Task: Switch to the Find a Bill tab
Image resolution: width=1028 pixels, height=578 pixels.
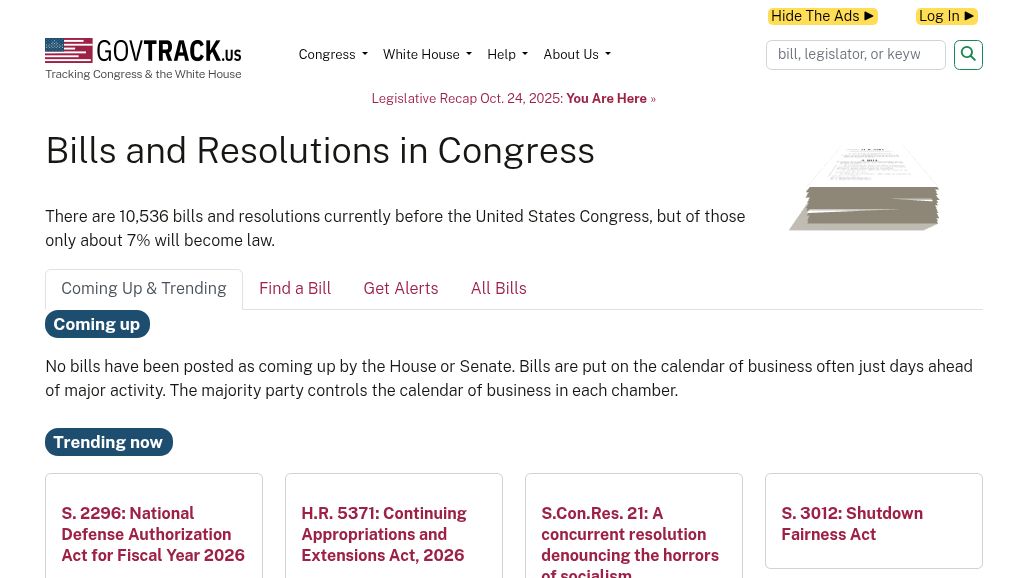Action: pos(295,289)
